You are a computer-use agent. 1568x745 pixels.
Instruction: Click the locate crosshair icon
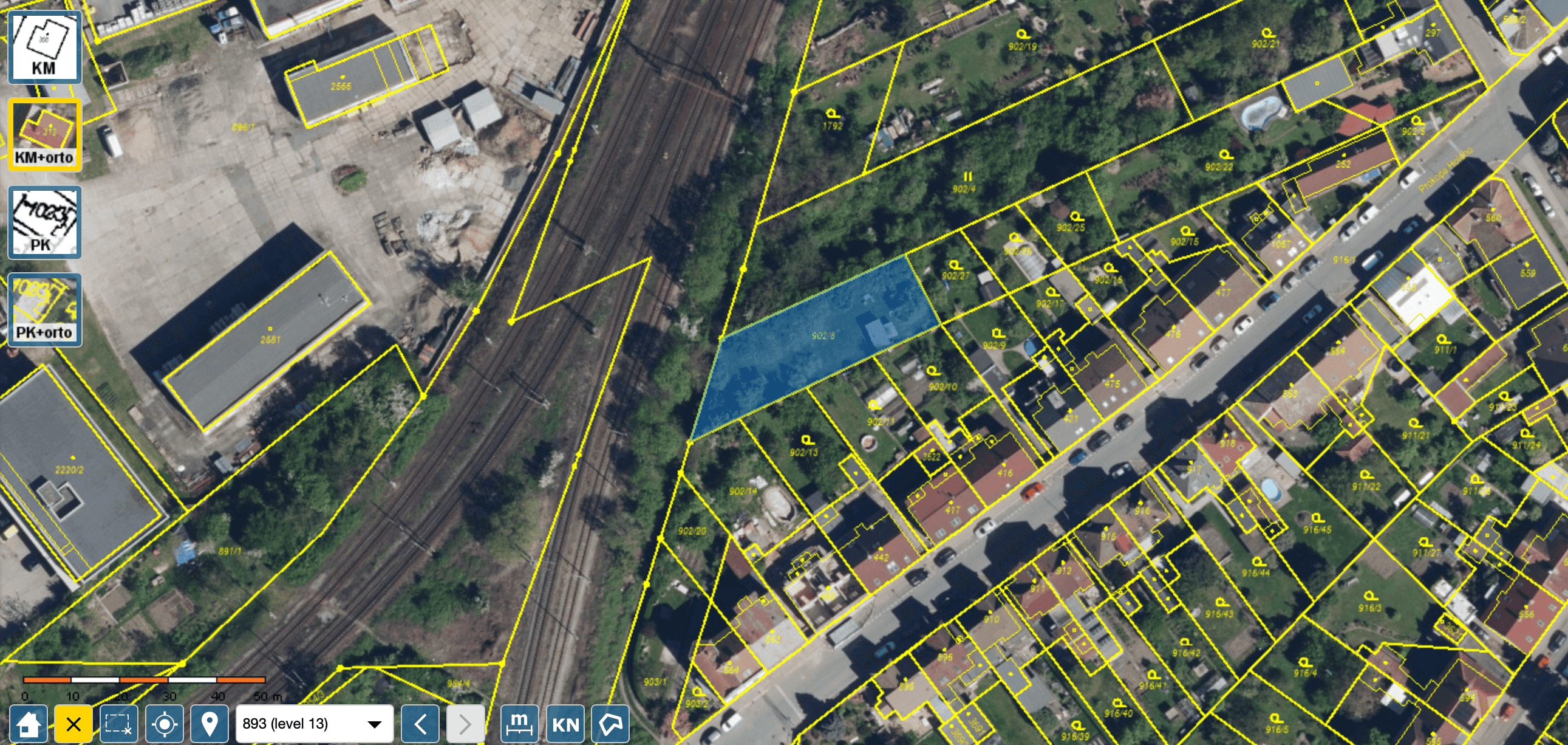(165, 724)
